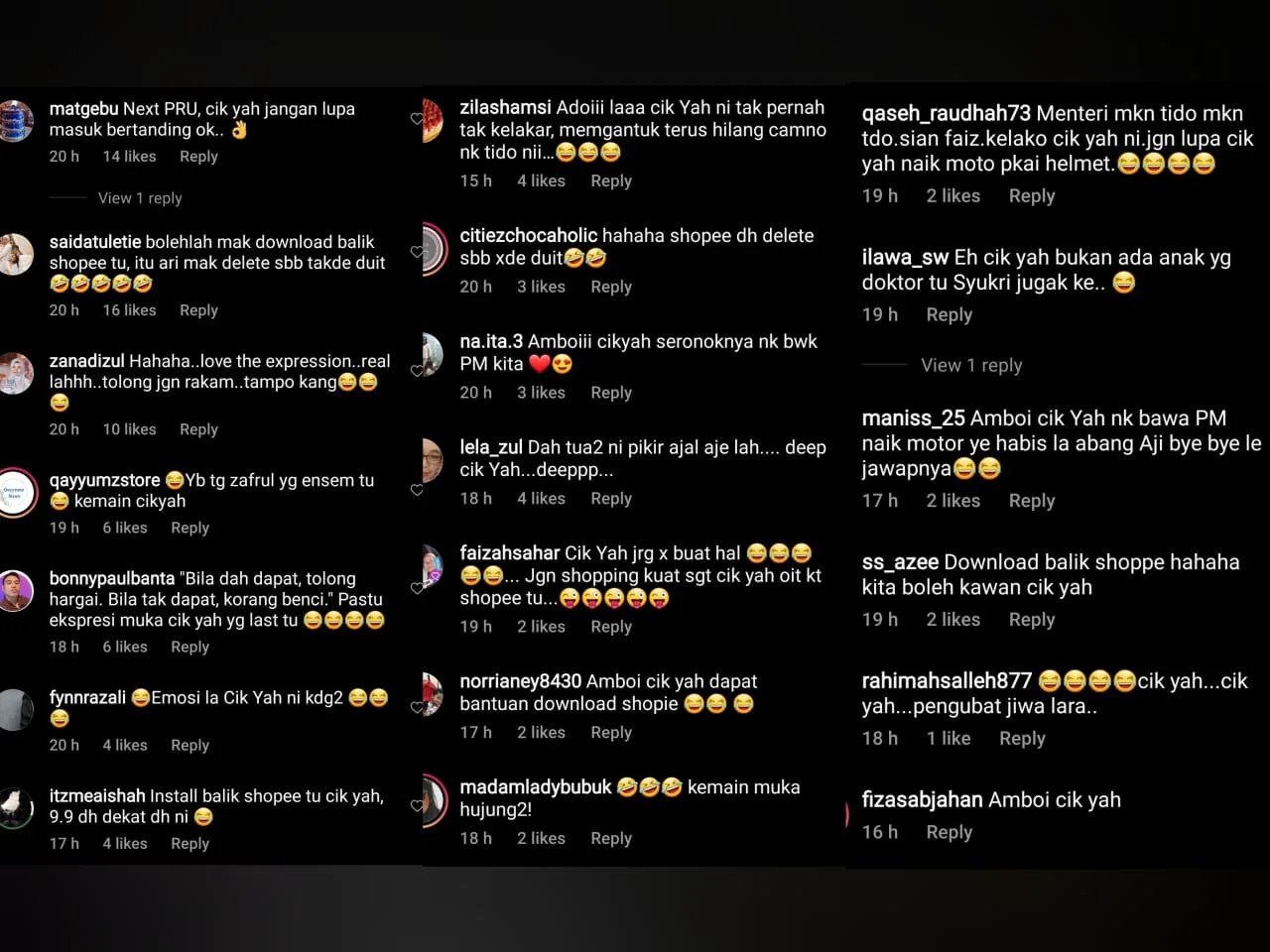Reply to fizasabjahan's comment

(x=949, y=832)
